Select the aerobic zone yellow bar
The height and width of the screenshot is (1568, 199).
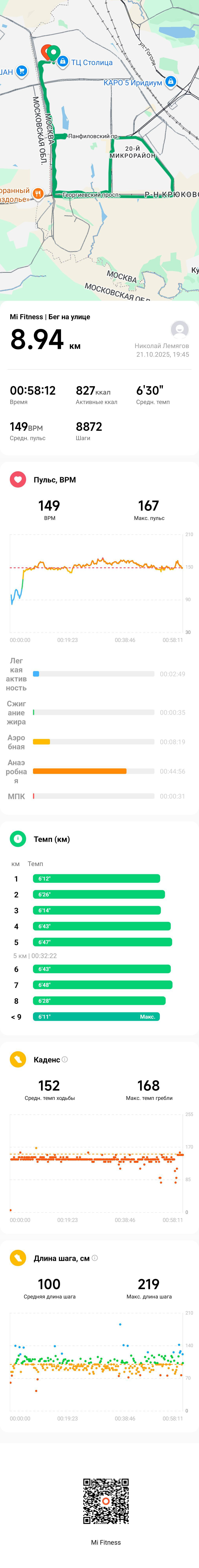41,741
